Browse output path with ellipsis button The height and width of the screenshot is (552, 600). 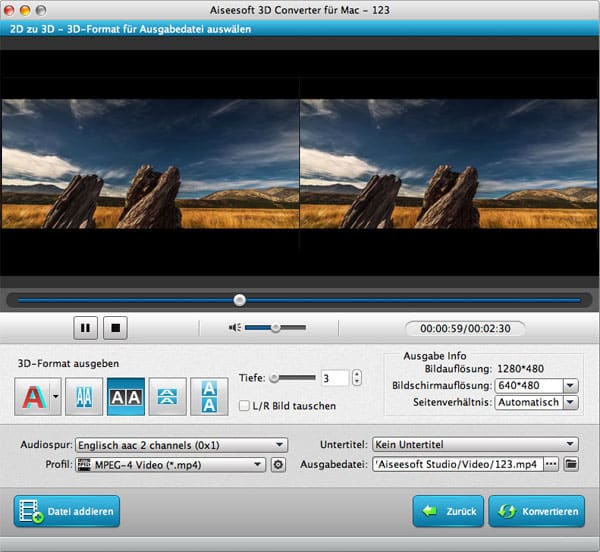pos(551,464)
